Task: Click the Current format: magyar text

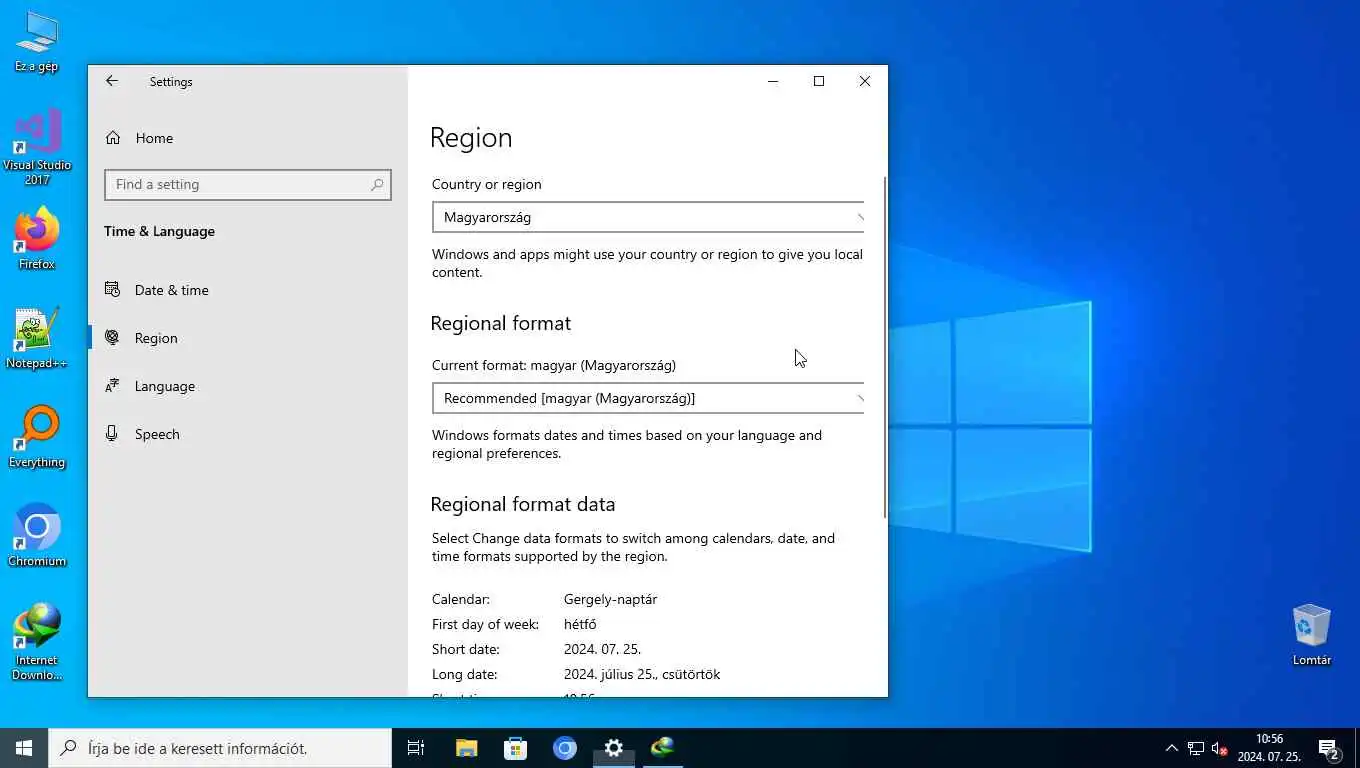Action: coord(554,365)
